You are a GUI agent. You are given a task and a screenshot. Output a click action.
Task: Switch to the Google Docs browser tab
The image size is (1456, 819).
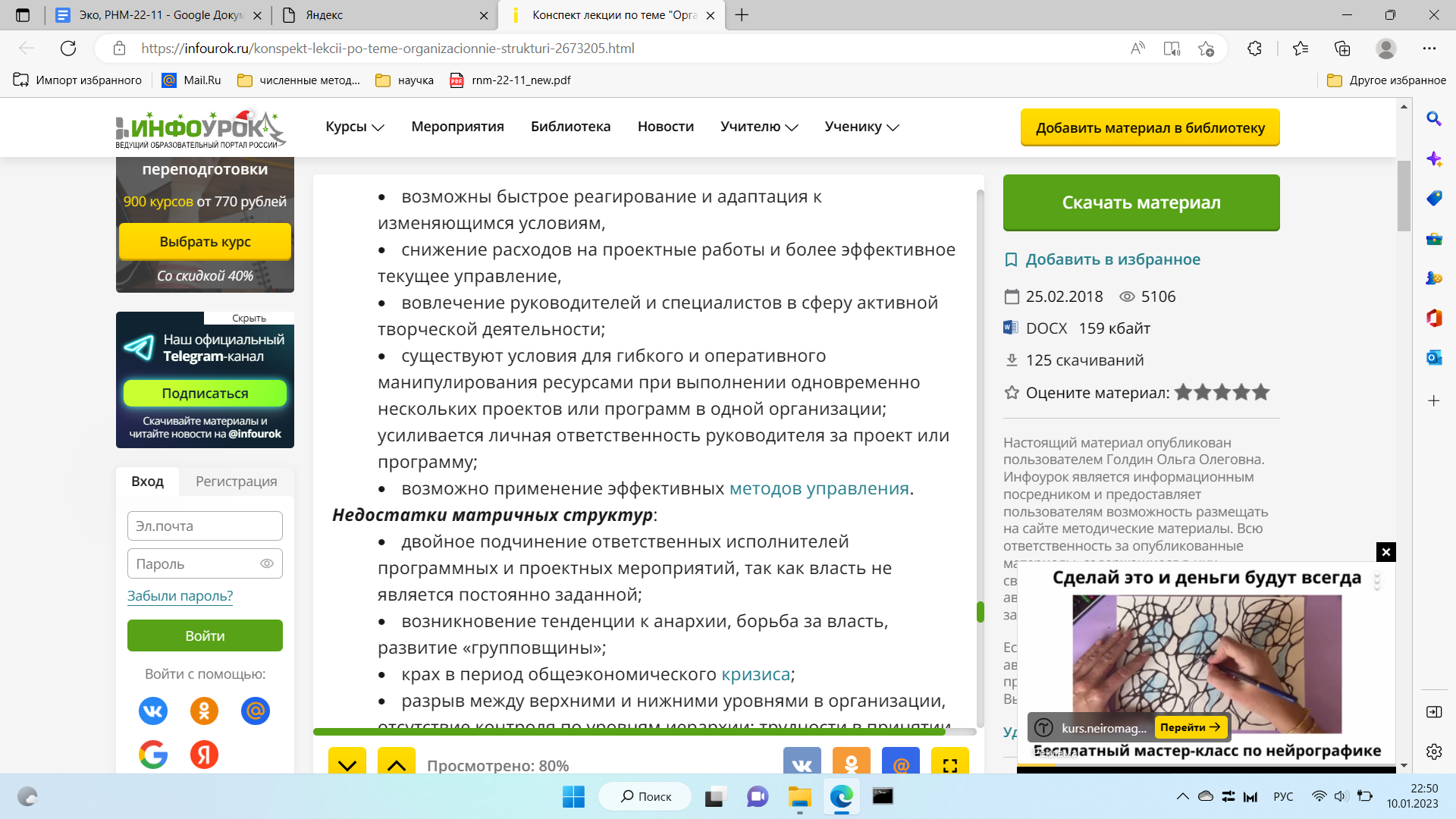coord(159,15)
